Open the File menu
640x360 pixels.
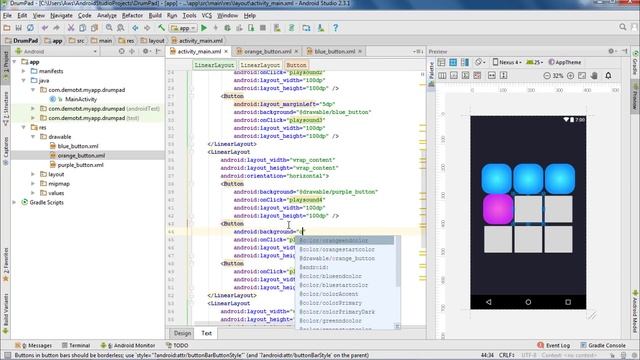[x=7, y=16]
